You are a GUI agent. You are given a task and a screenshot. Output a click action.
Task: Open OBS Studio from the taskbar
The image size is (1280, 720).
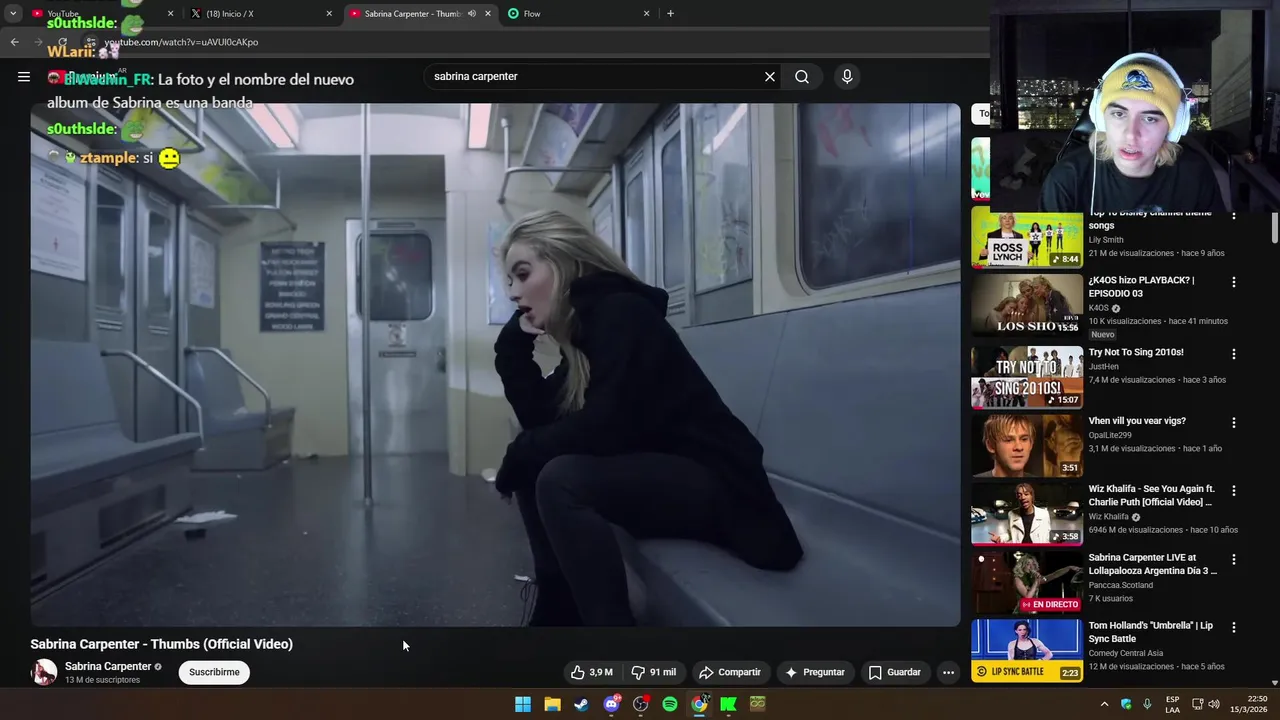[x=641, y=704]
